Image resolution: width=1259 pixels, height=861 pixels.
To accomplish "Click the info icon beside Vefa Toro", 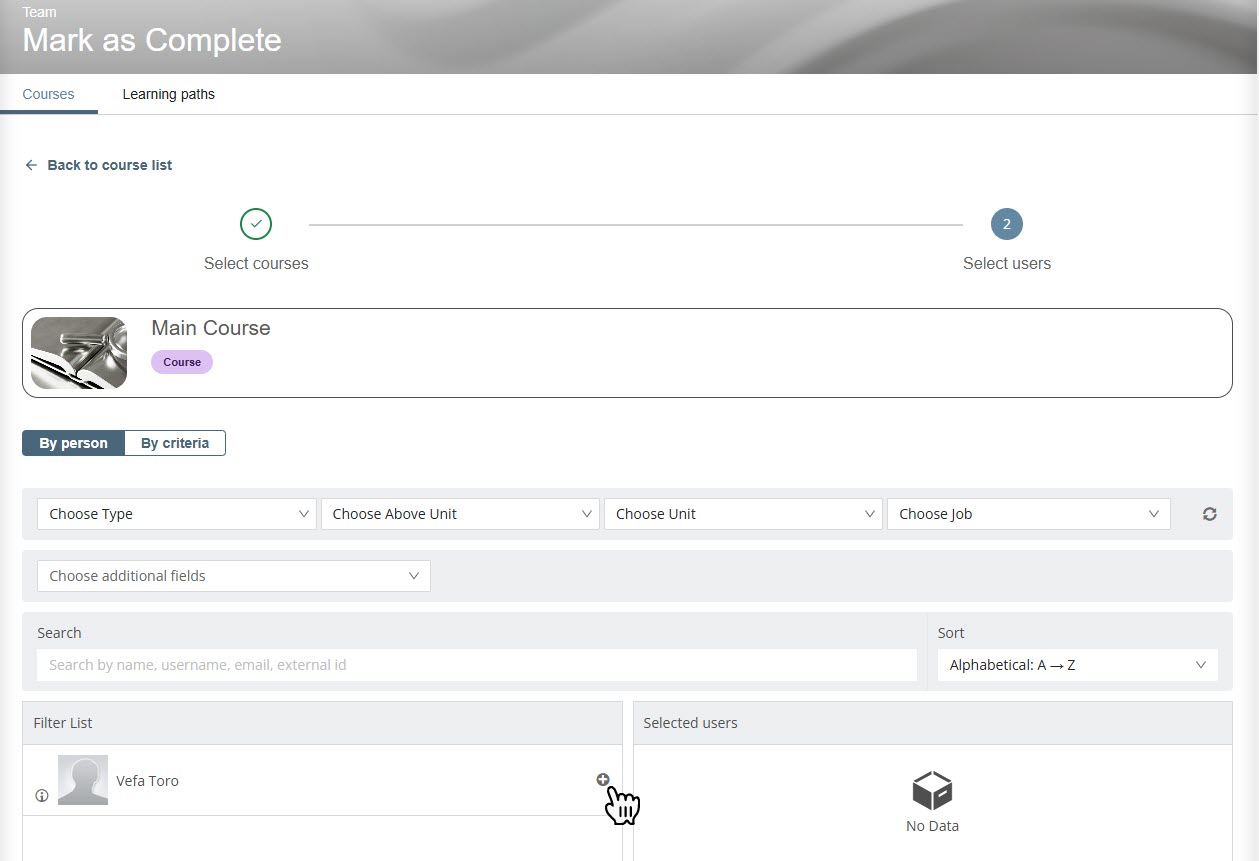I will 42,796.
